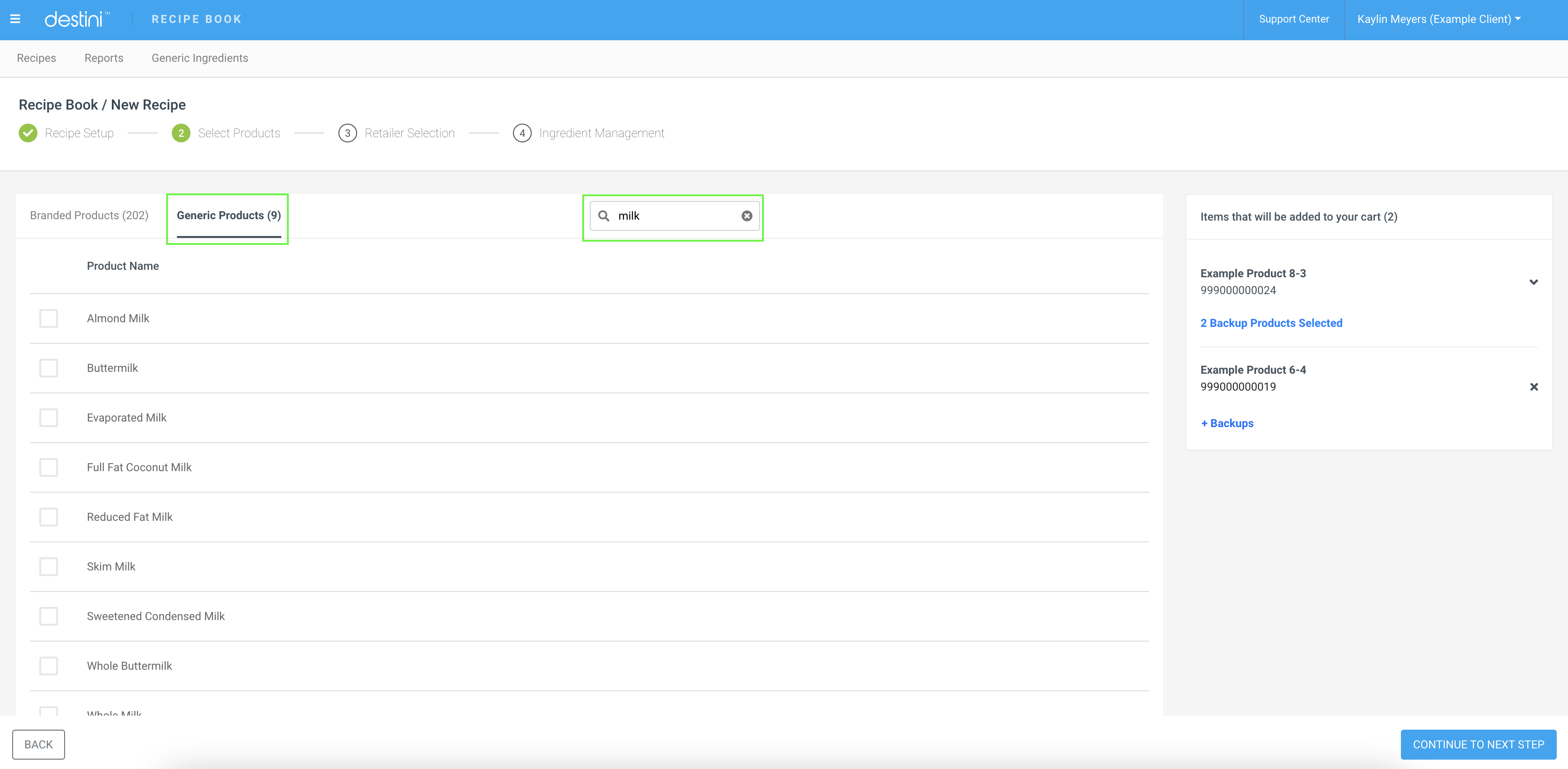Remove Example Product 6-4 from cart
Image resolution: width=1568 pixels, height=769 pixels.
[1534, 387]
